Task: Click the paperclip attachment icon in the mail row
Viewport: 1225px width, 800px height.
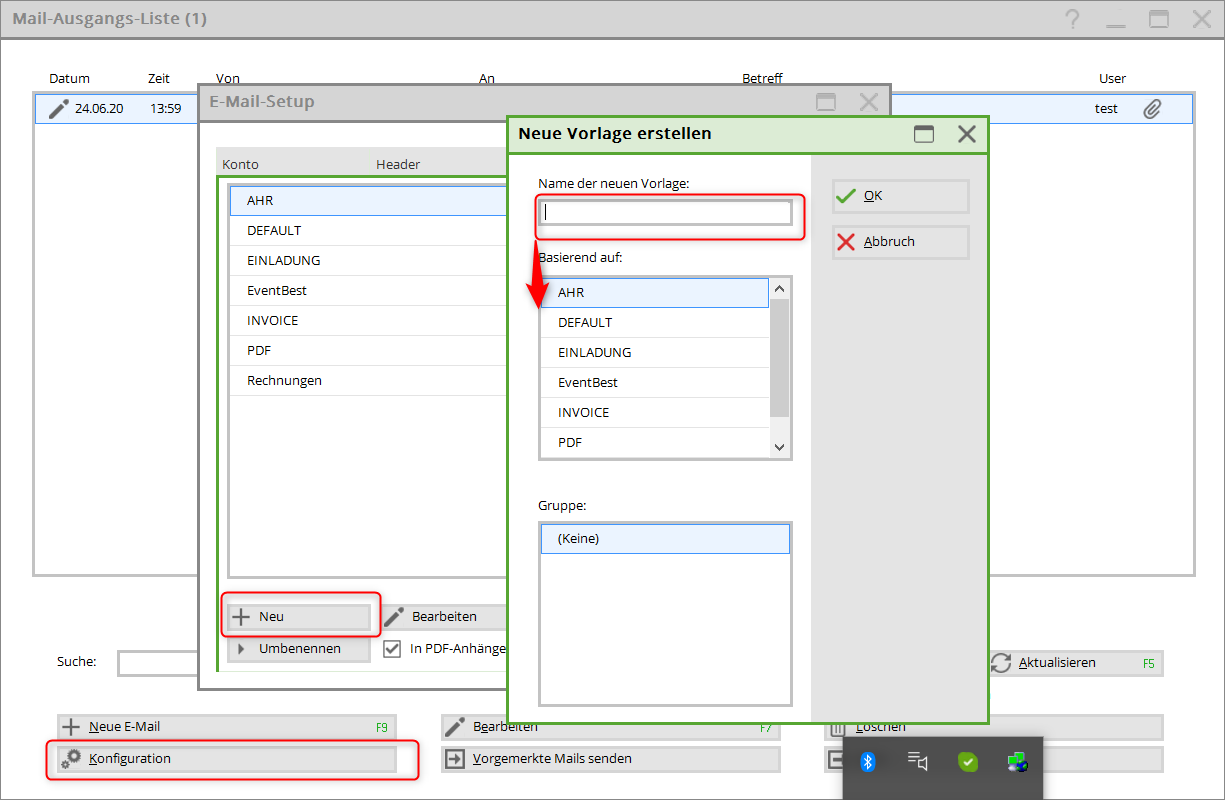Action: click(x=1152, y=109)
